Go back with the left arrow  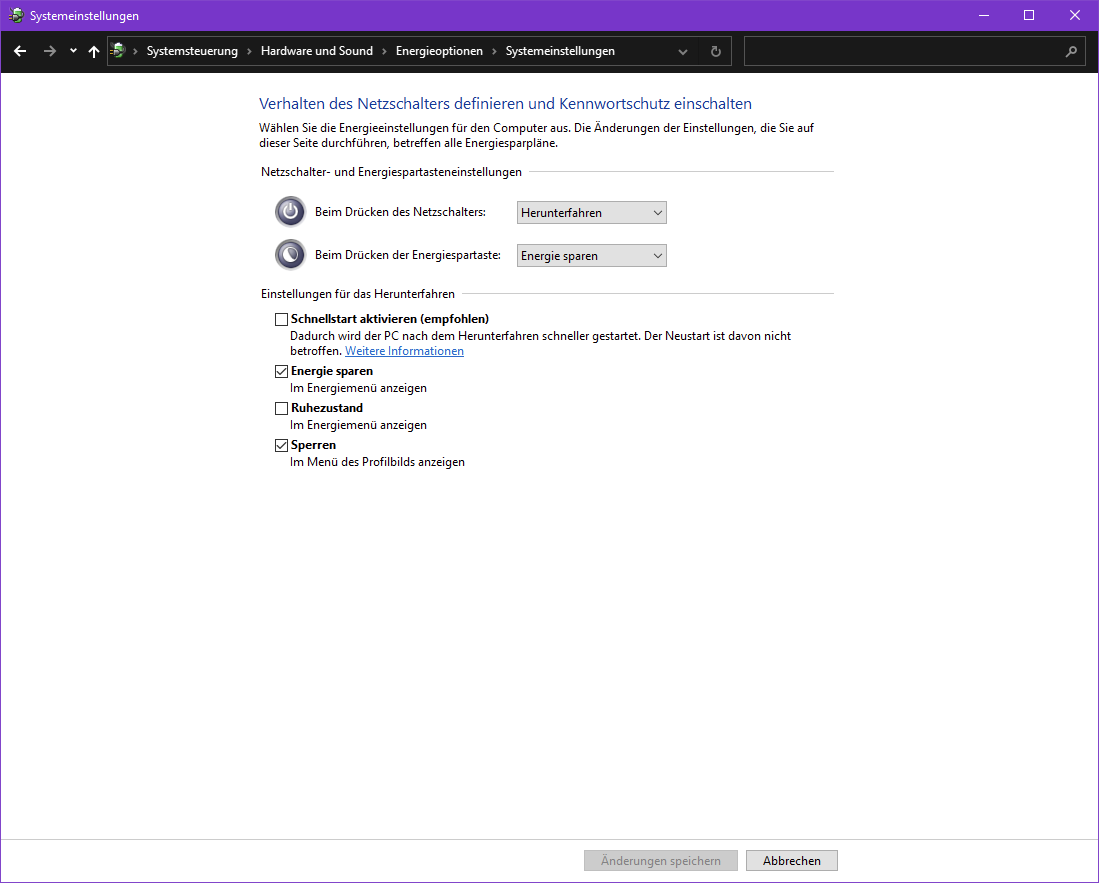tap(20, 51)
